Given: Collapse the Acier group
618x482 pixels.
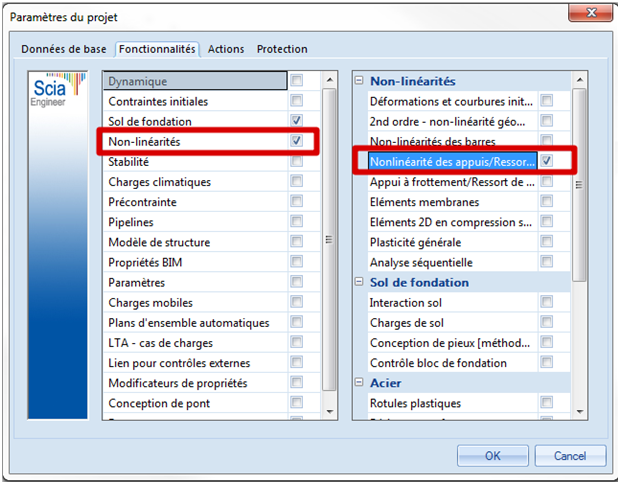Looking at the screenshot, I should tap(359, 383).
